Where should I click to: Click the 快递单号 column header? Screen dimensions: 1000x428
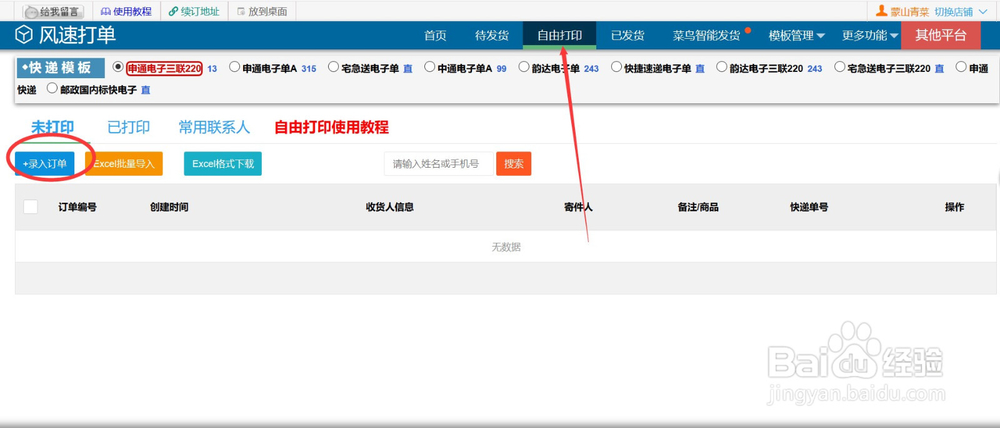pyautogui.click(x=809, y=207)
